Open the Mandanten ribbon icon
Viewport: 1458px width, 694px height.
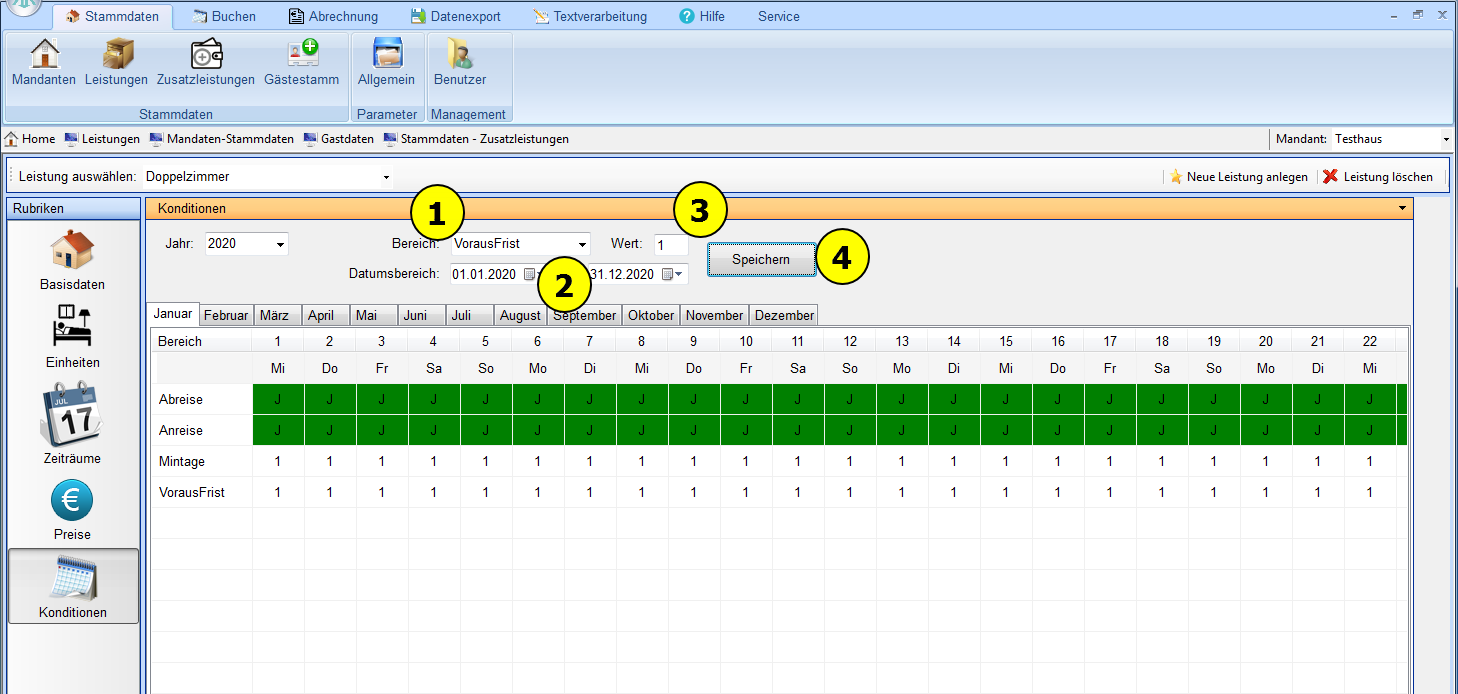[44, 62]
